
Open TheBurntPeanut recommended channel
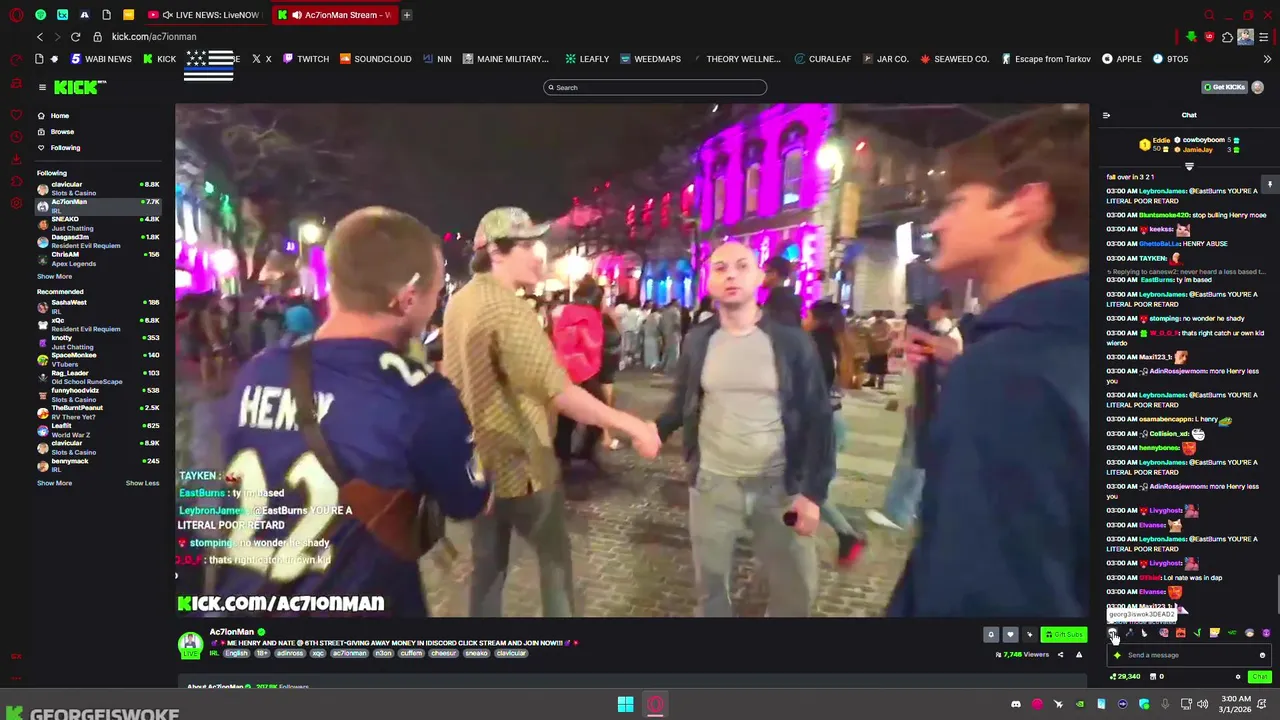pos(98,412)
